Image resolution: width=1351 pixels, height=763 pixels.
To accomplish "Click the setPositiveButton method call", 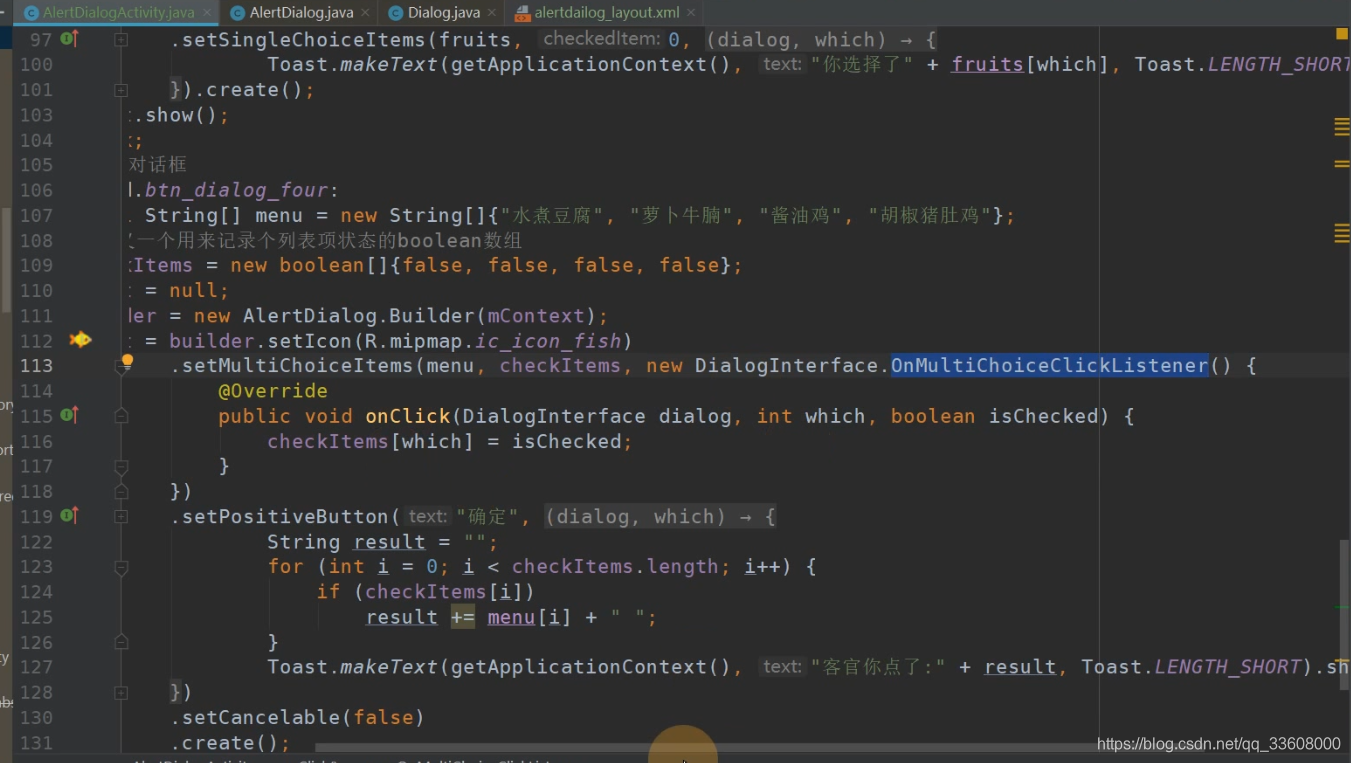I will 285,517.
